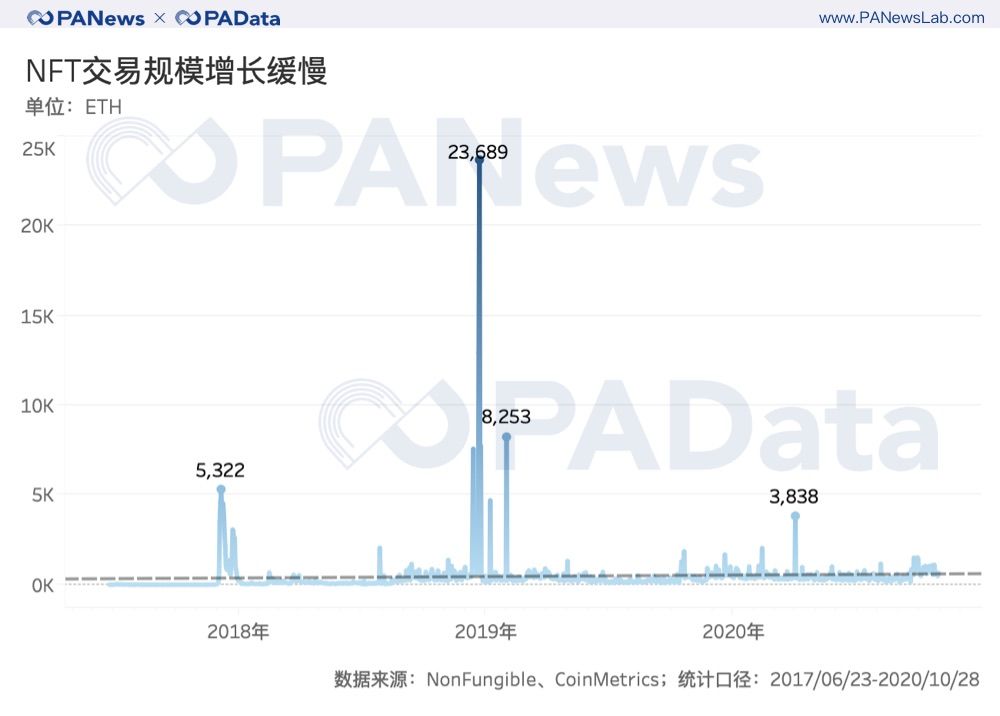Click the 15K y-axis tick label
Screen dimensions: 1000x716
point(38,316)
